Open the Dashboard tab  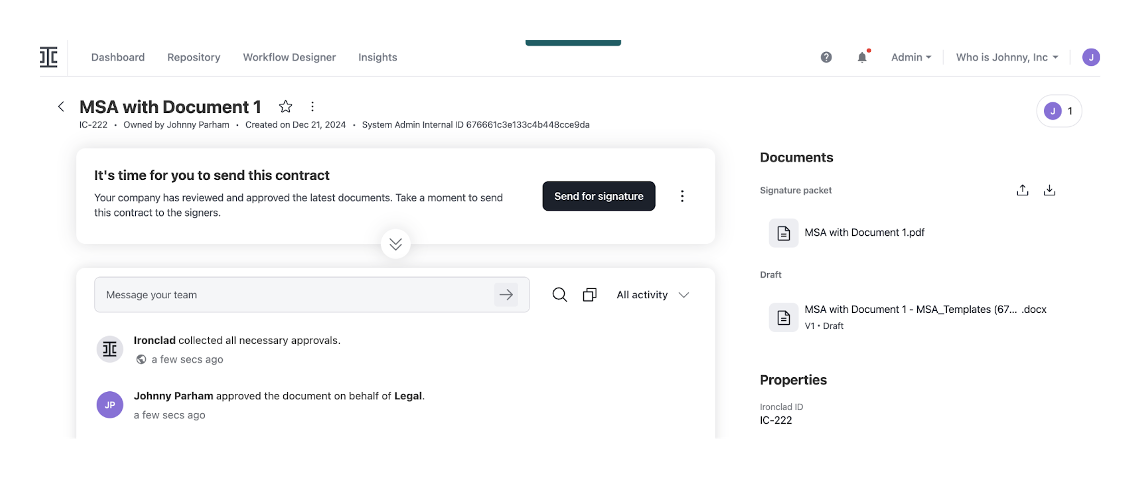118,57
